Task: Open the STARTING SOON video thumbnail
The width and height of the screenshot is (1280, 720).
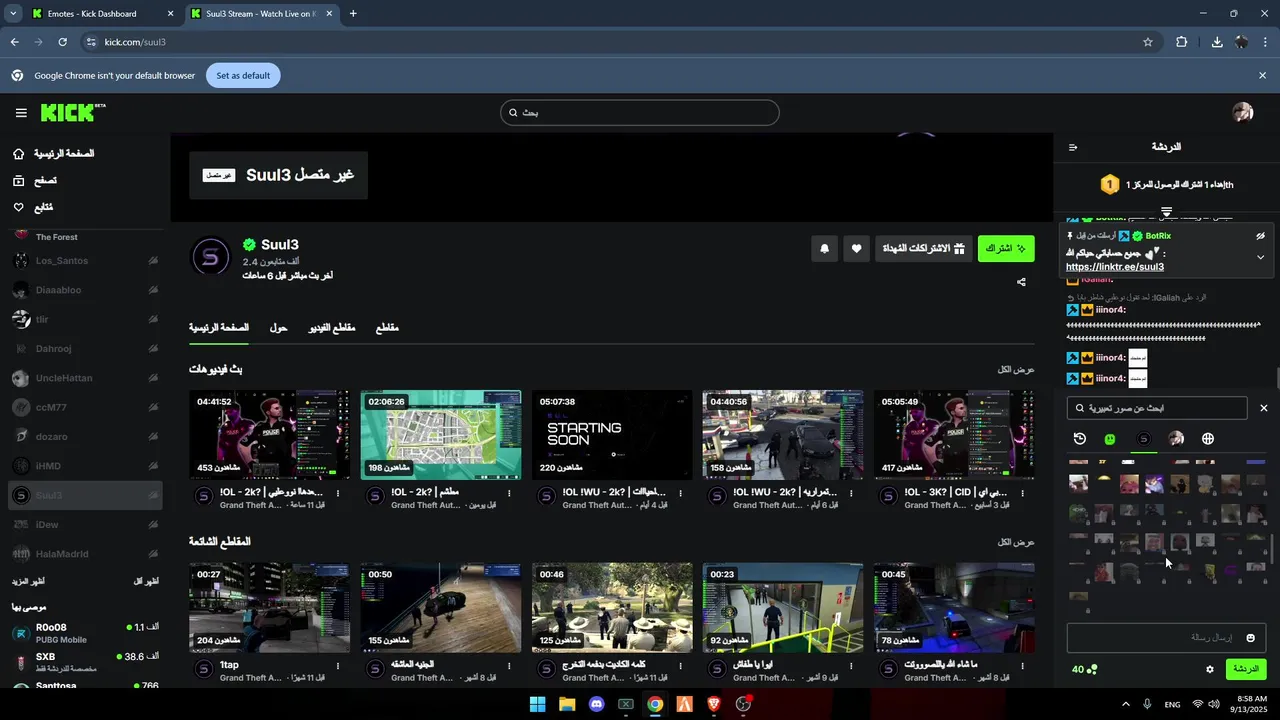Action: click(x=612, y=435)
